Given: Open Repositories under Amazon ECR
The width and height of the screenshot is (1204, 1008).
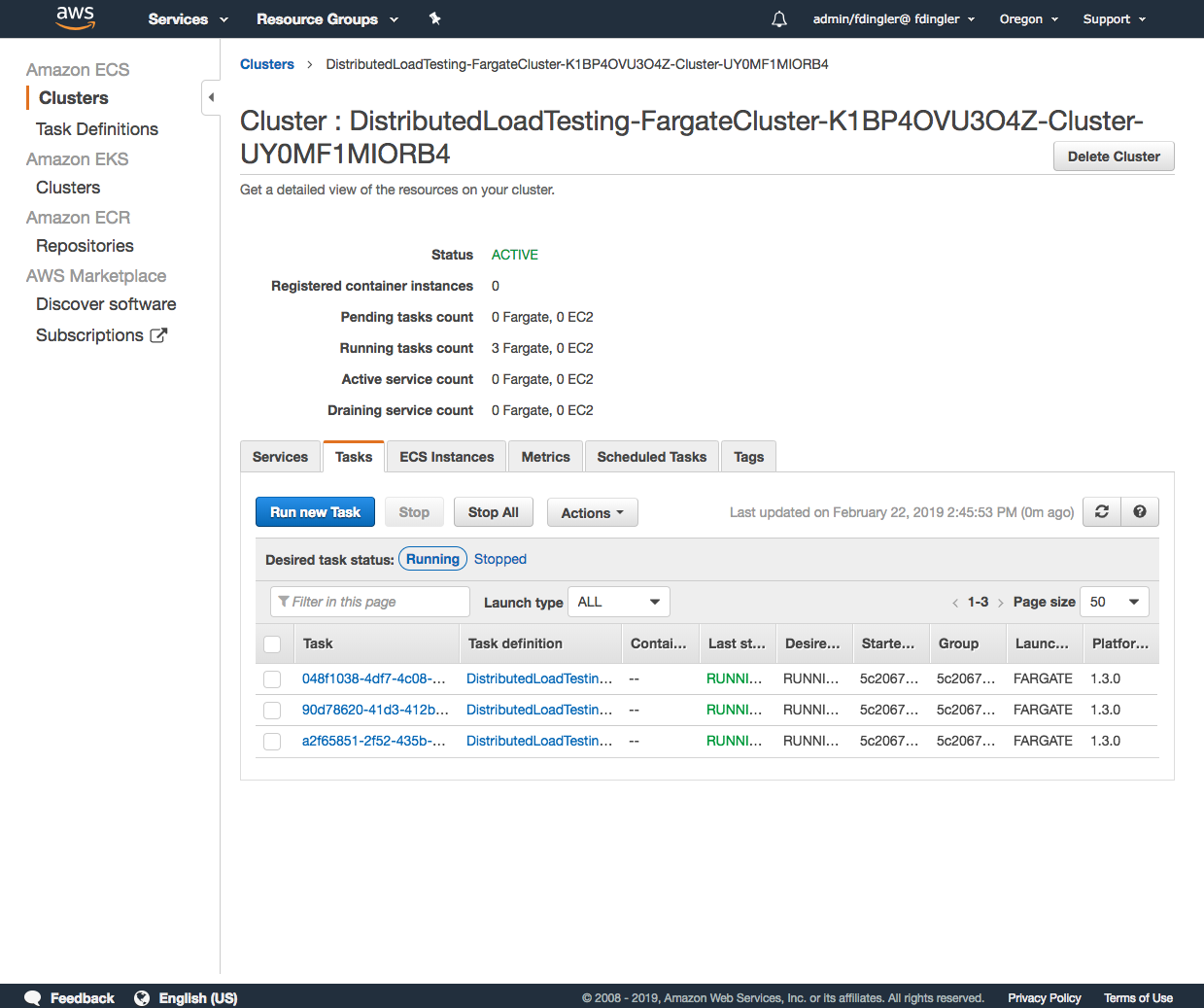Looking at the screenshot, I should (x=85, y=246).
